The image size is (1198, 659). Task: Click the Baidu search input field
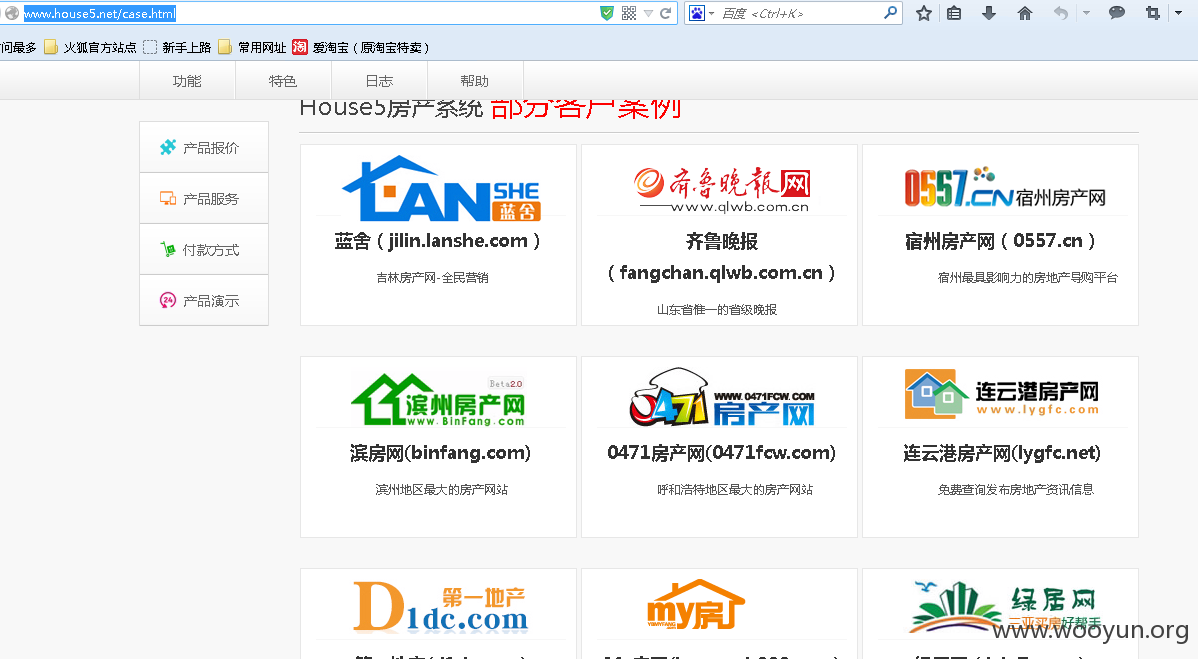point(800,13)
